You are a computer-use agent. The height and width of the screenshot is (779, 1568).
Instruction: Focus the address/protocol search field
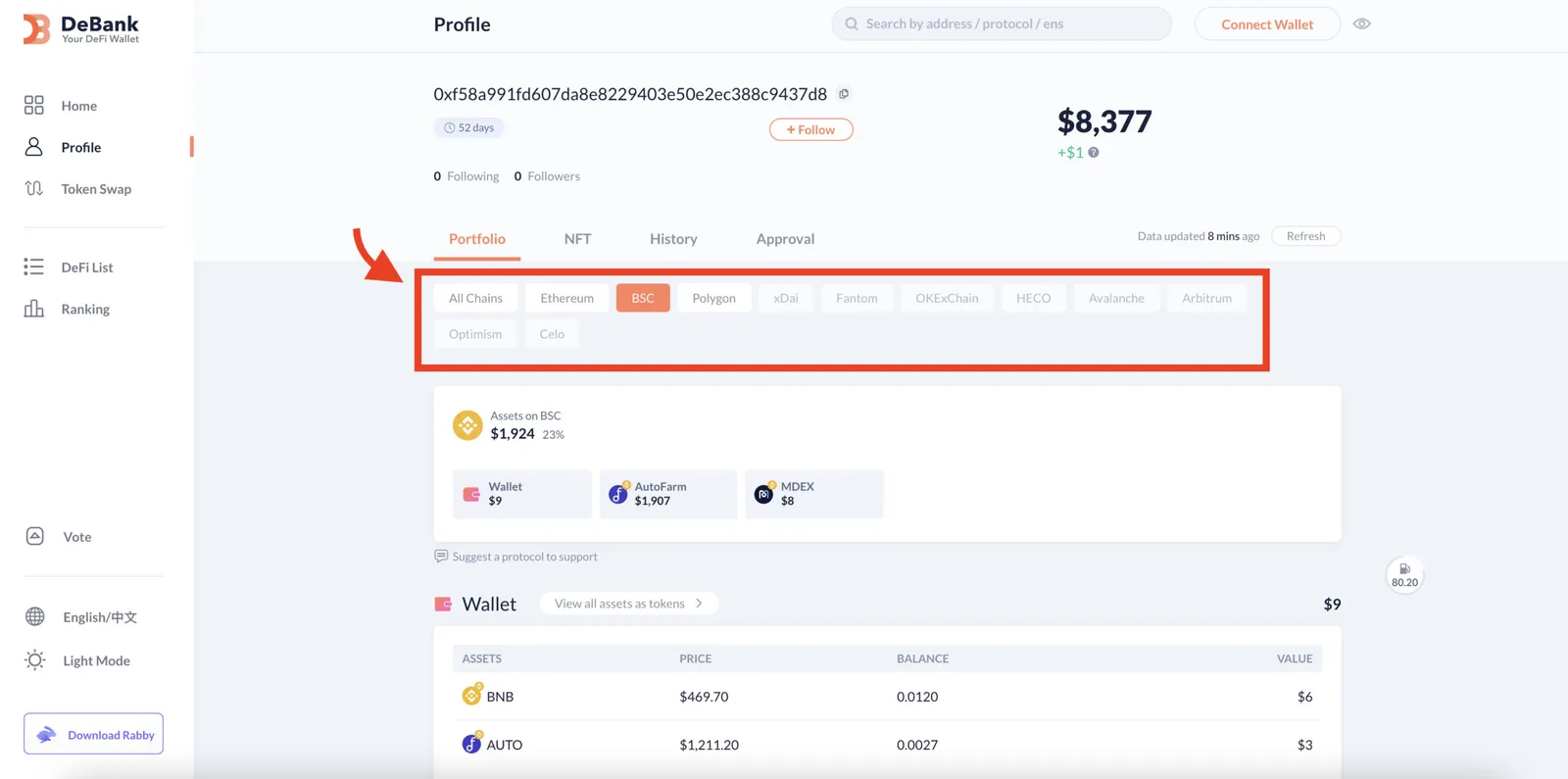coord(1002,24)
